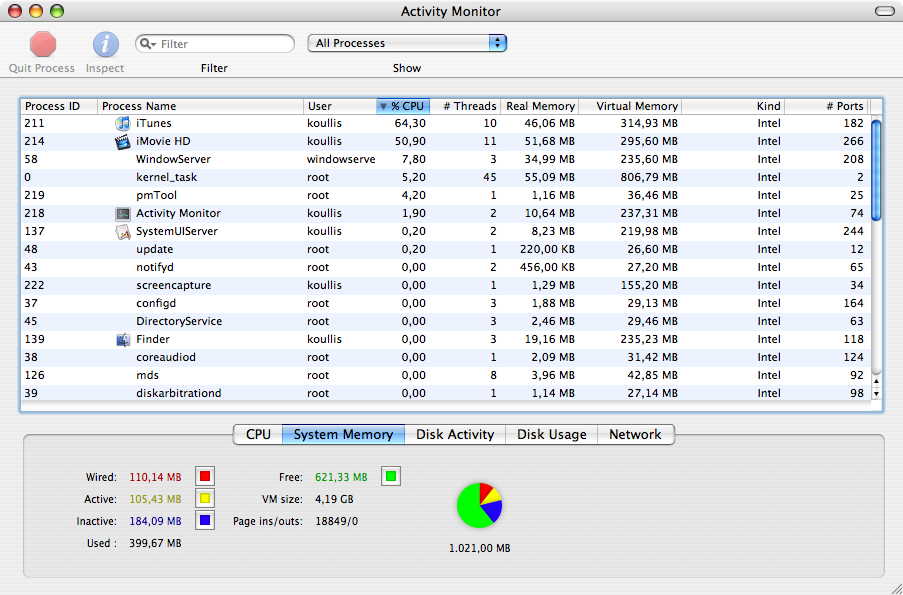This screenshot has width=903, height=595.
Task: Click the green Free color swatch
Action: (391, 477)
